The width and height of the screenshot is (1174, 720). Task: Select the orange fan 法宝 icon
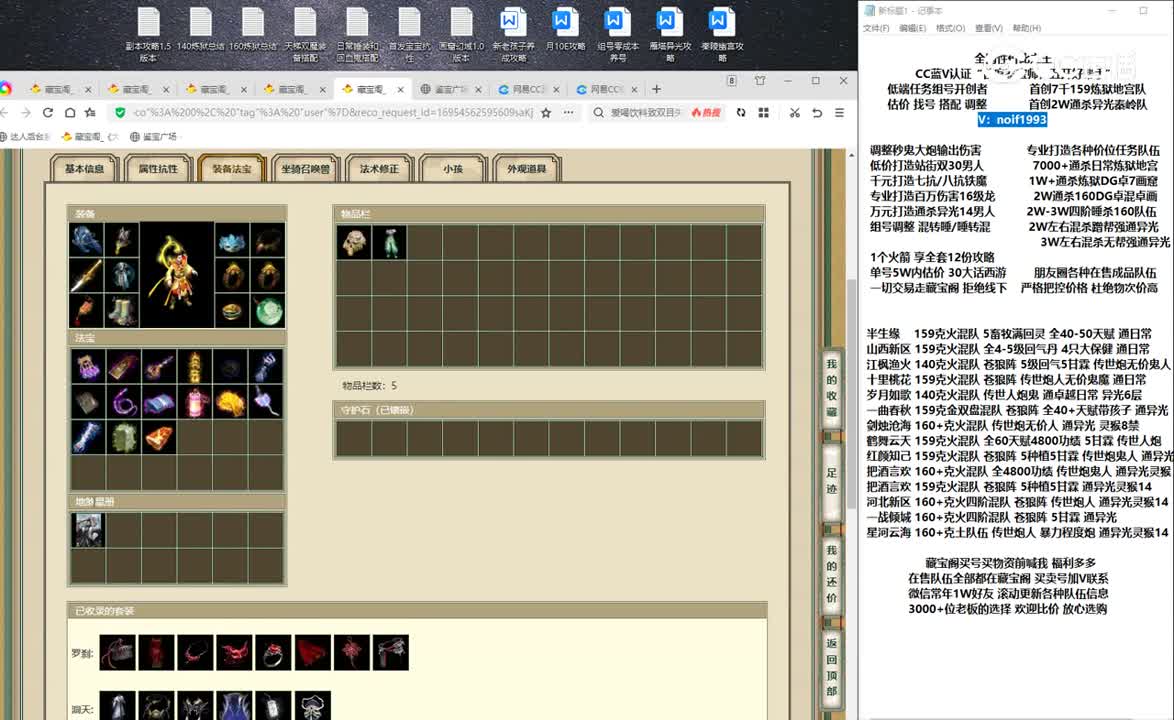[x=159, y=438]
